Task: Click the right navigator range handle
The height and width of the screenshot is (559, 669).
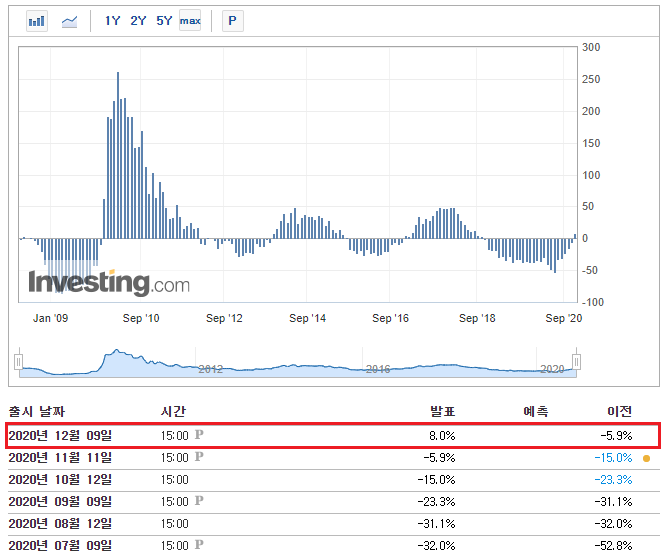Action: click(576, 362)
